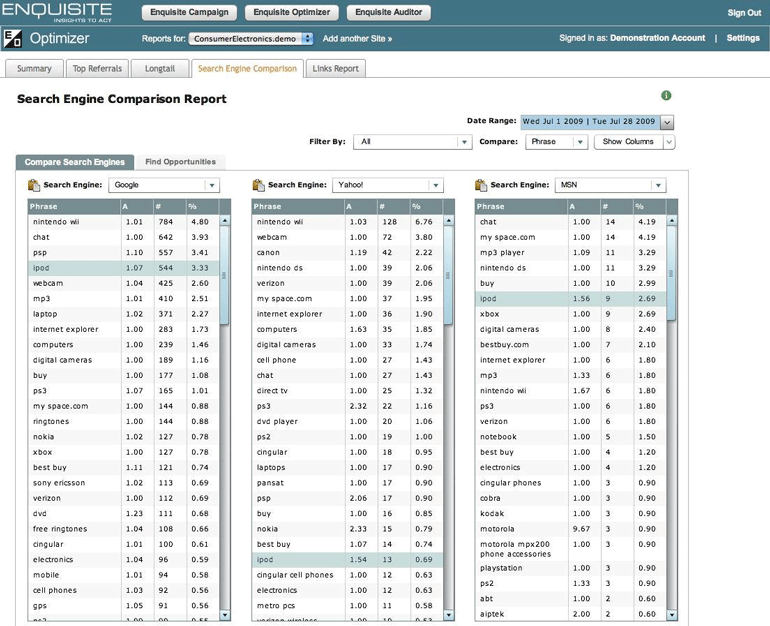
Task: Click 'cingular phones' in MSN table
Action: 511,483
